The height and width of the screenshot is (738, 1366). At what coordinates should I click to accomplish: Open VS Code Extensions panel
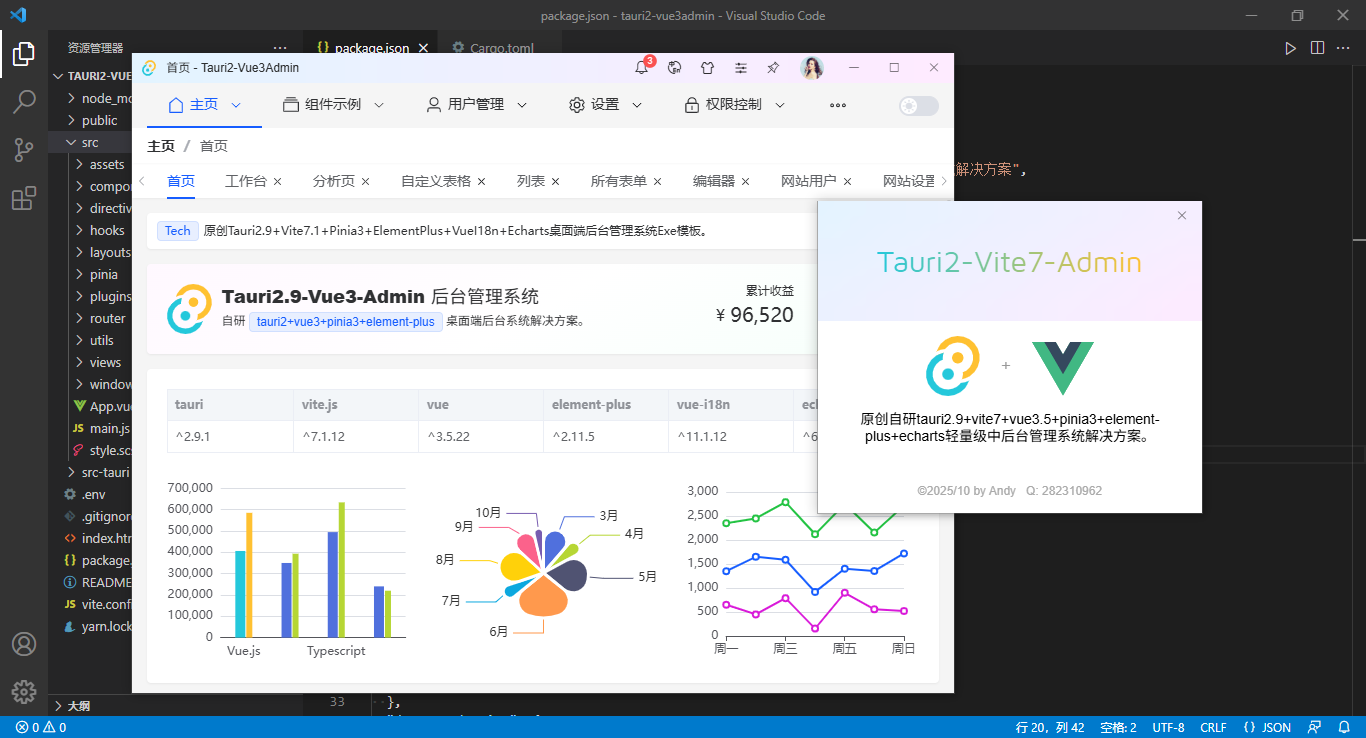[24, 198]
